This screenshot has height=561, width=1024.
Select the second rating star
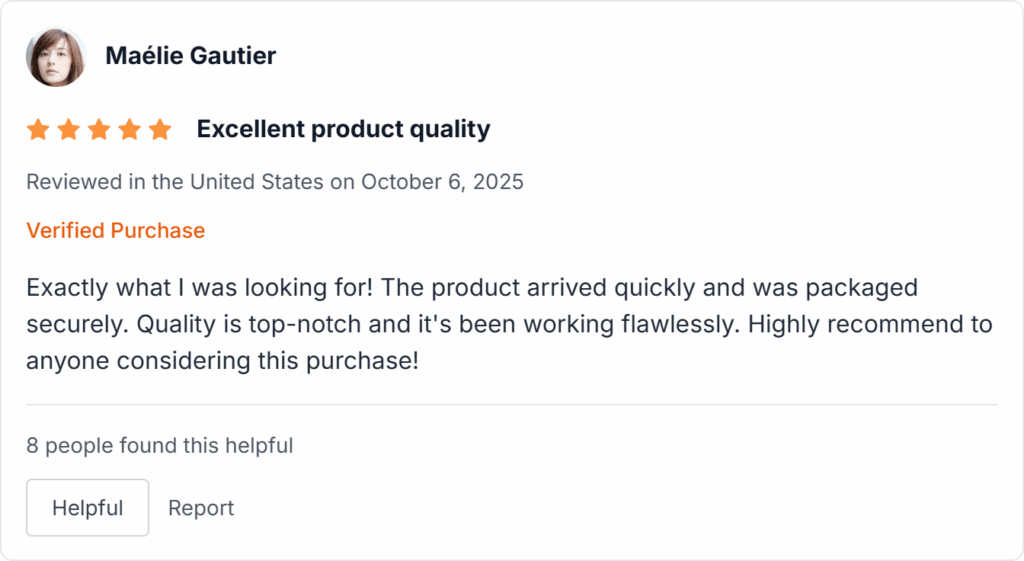68,130
